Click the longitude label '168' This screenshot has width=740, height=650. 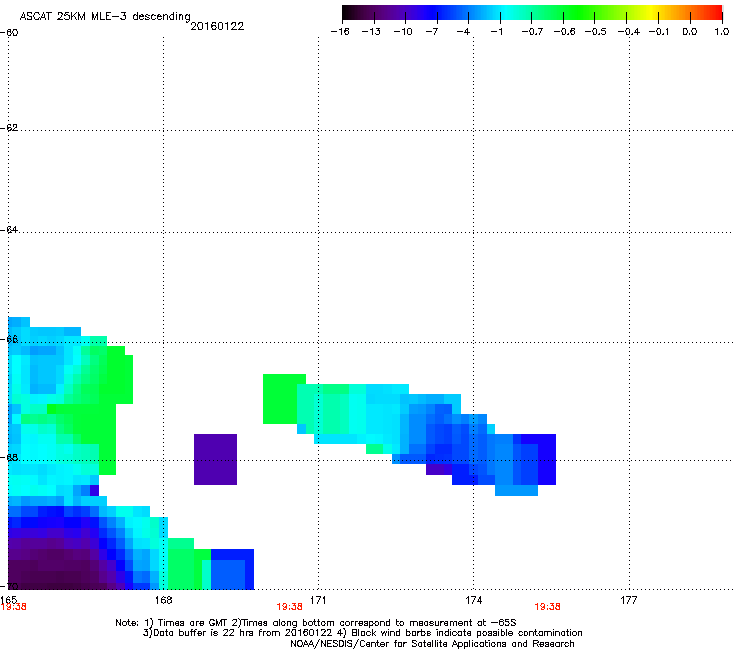click(x=163, y=600)
